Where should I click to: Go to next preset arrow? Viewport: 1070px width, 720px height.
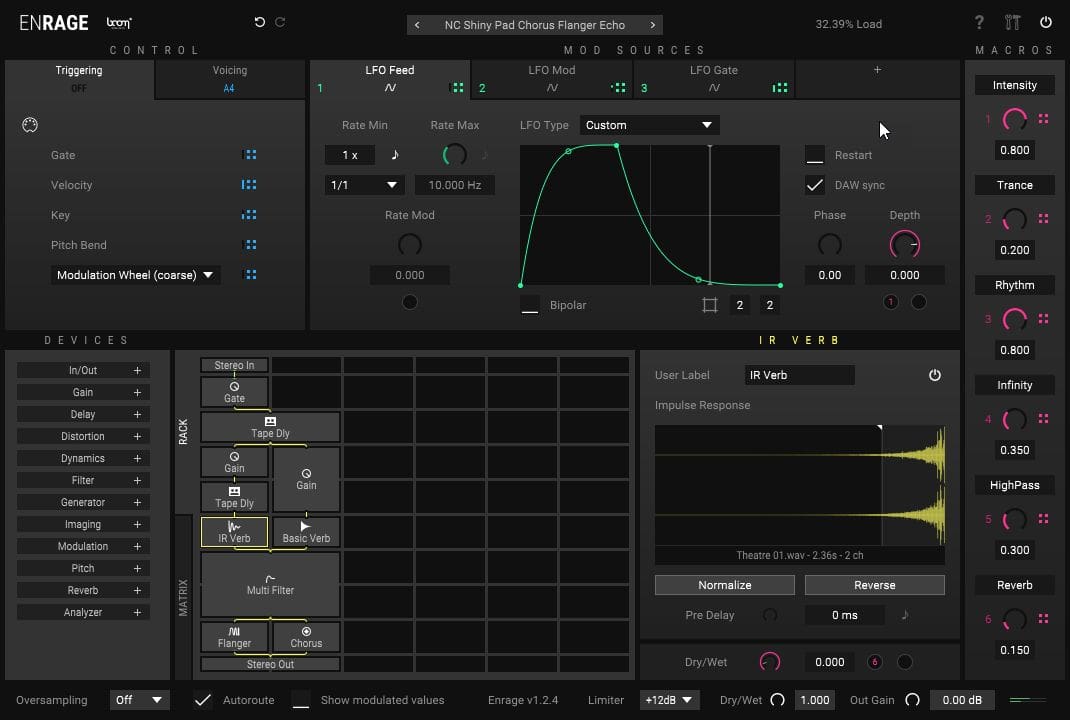(x=652, y=25)
